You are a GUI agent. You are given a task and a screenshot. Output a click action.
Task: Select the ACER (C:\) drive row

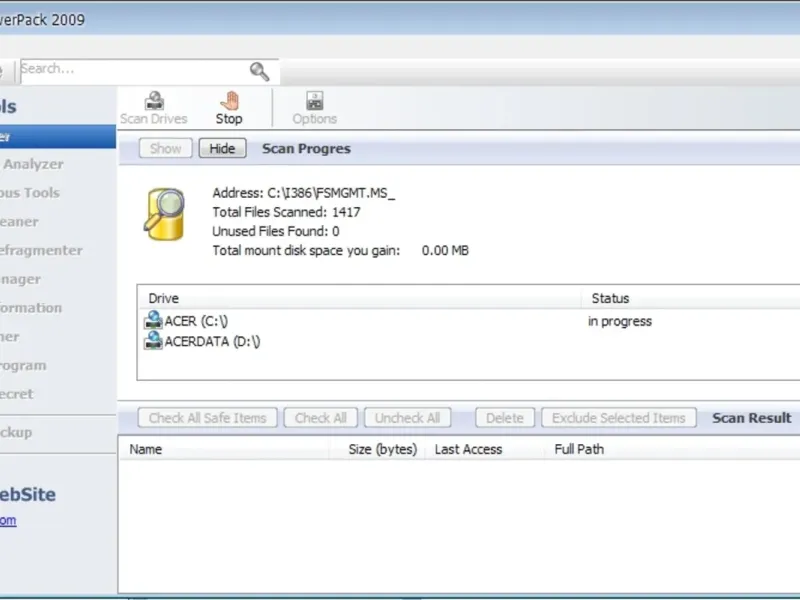pyautogui.click(x=469, y=321)
